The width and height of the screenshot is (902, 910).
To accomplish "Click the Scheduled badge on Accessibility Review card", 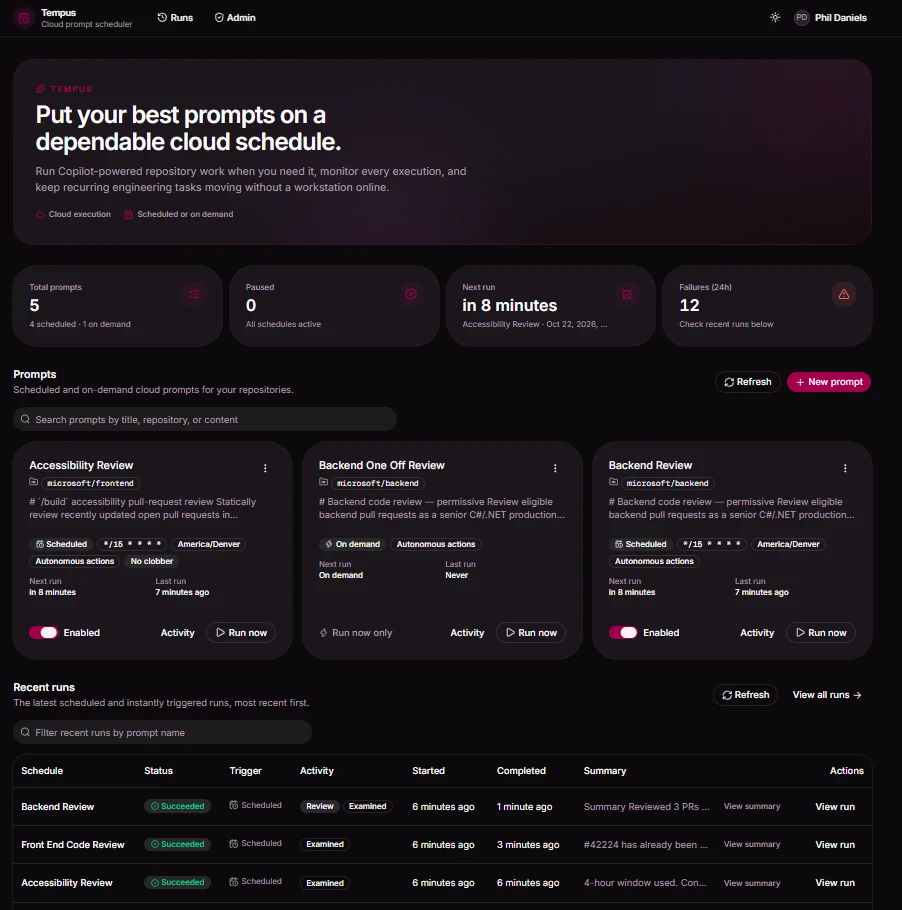I will click(x=61, y=544).
